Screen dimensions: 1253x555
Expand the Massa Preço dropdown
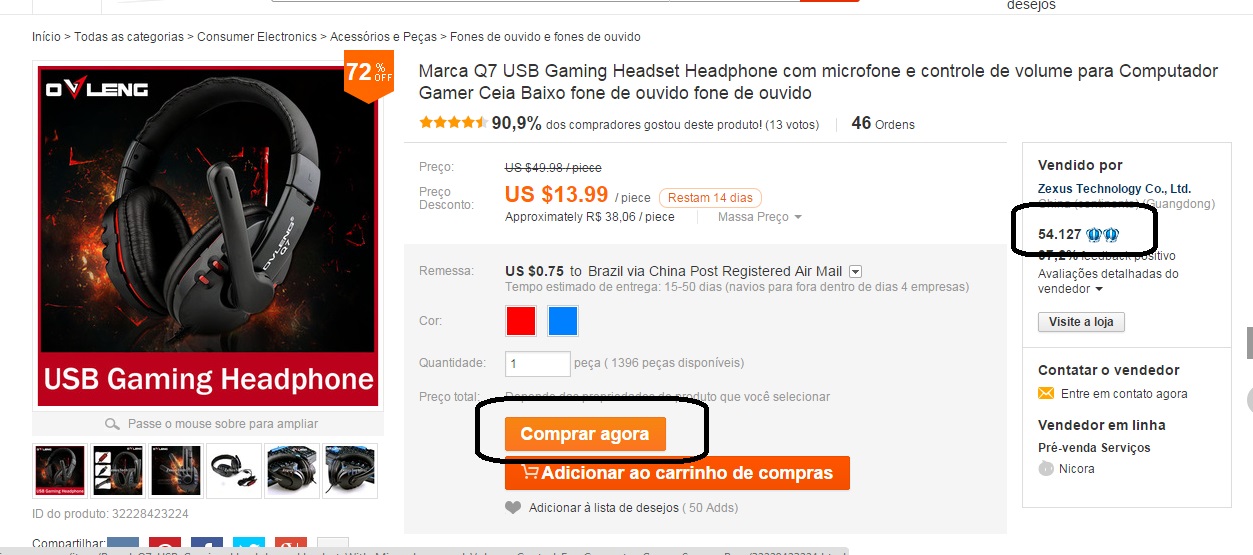pos(760,217)
